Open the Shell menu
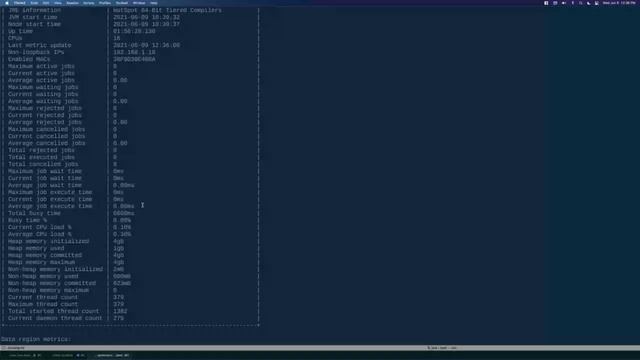This screenshot has width=640, height=360. coord(34,3)
